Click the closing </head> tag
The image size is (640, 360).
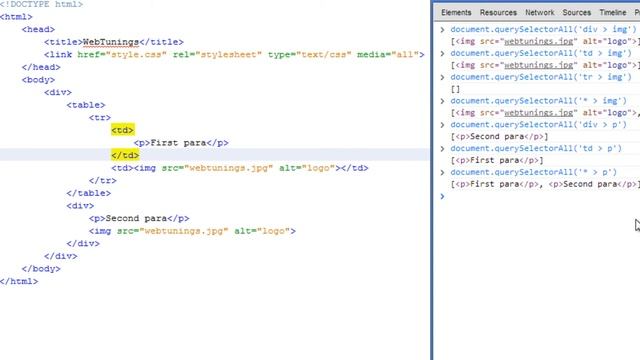pyautogui.click(x=41, y=67)
